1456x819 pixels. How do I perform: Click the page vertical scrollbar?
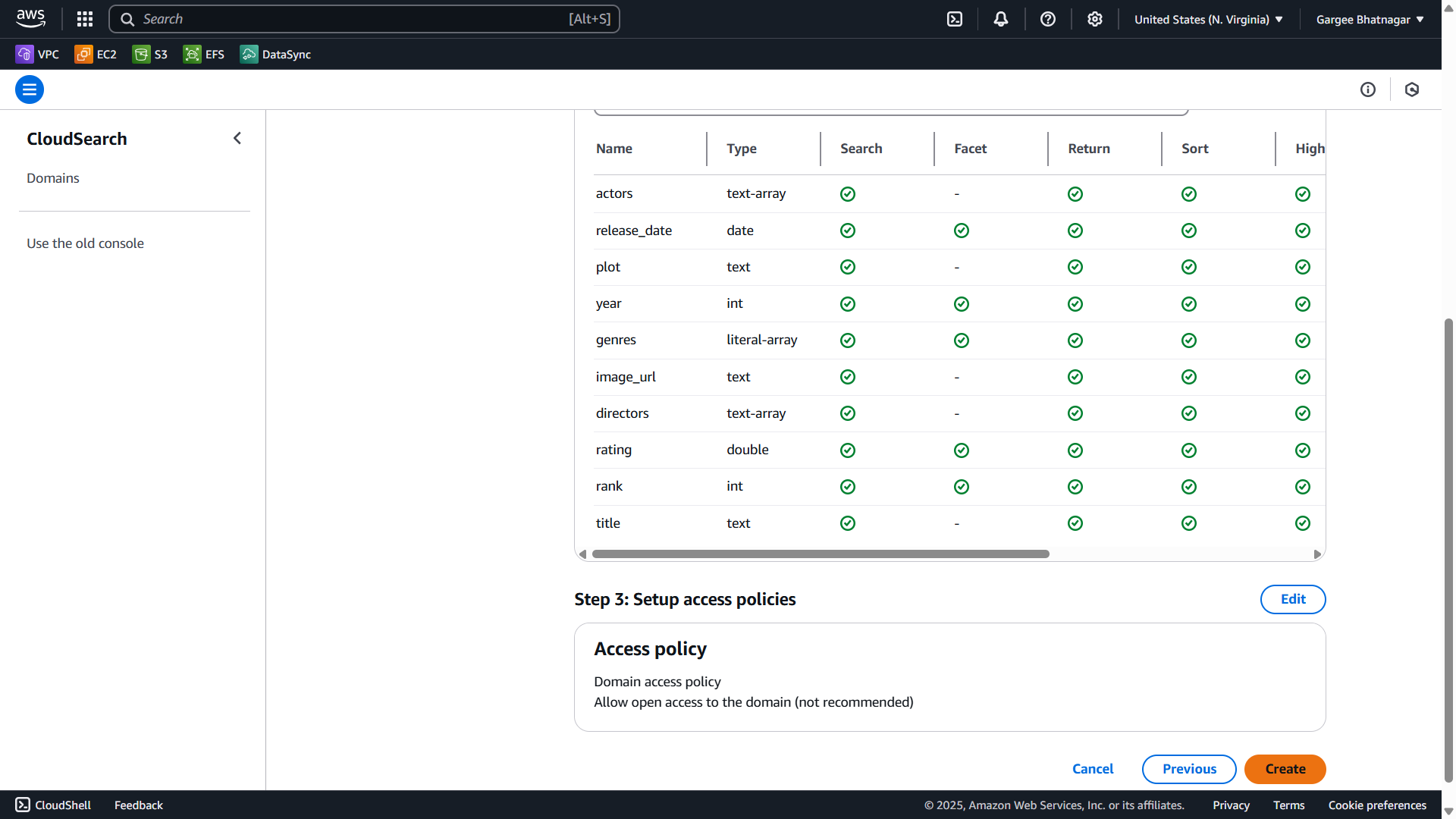pyautogui.click(x=1448, y=550)
